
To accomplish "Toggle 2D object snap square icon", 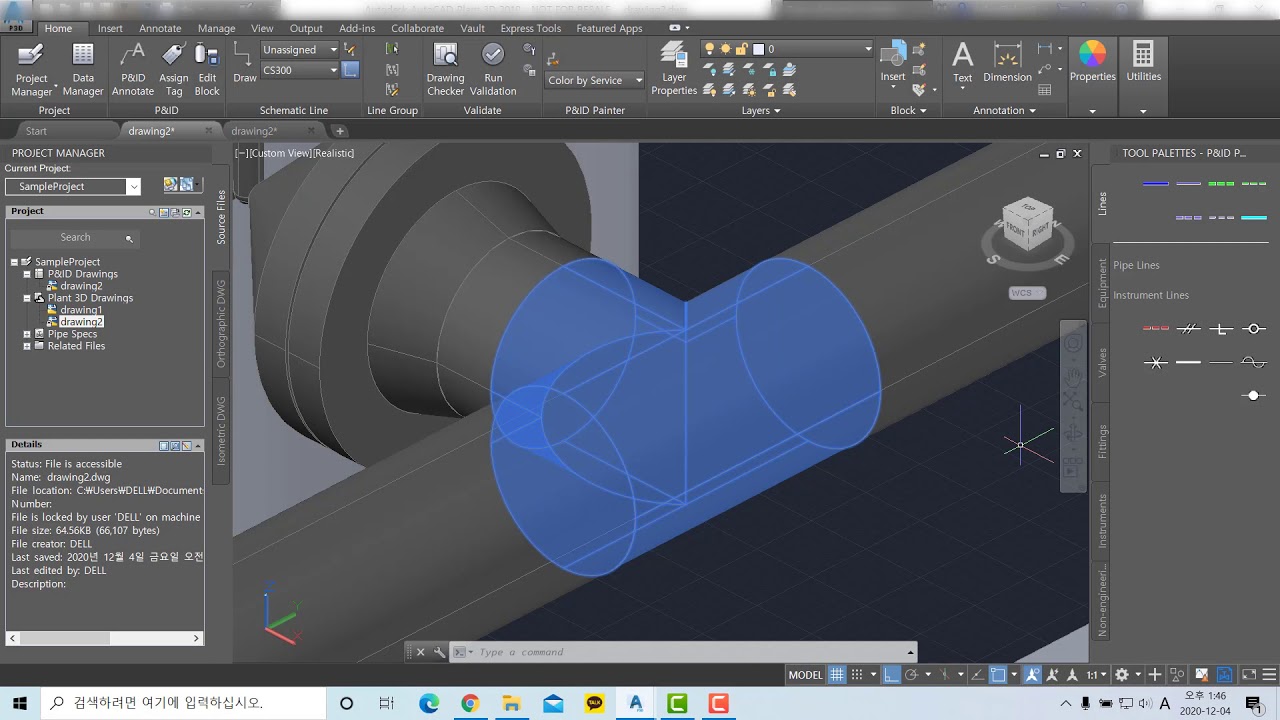I will tap(997, 675).
